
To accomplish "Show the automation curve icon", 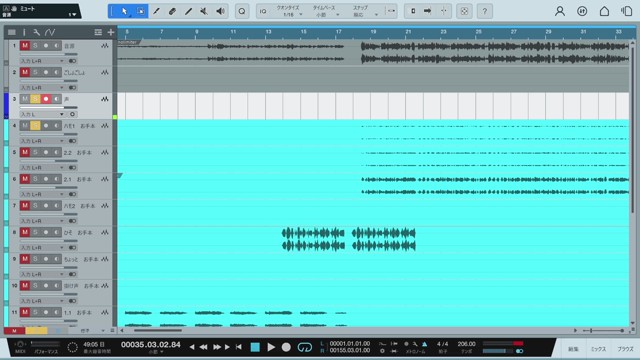I will [x=50, y=32].
